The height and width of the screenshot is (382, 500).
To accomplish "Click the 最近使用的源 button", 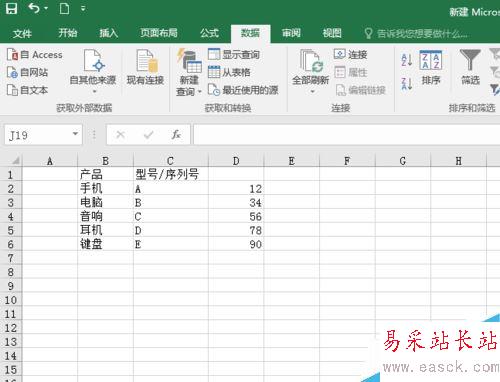I will tap(243, 90).
